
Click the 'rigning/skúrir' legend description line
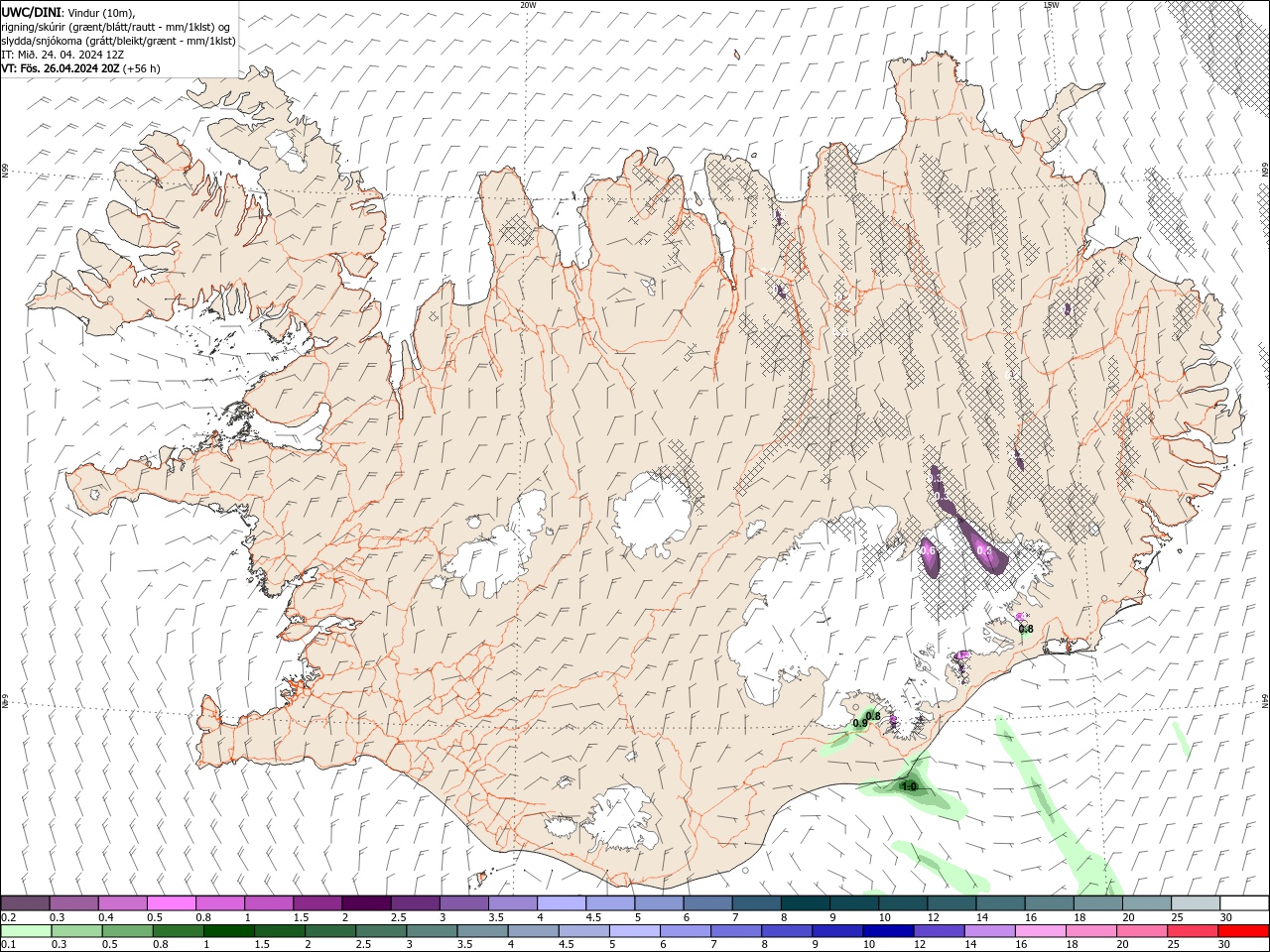115,27
